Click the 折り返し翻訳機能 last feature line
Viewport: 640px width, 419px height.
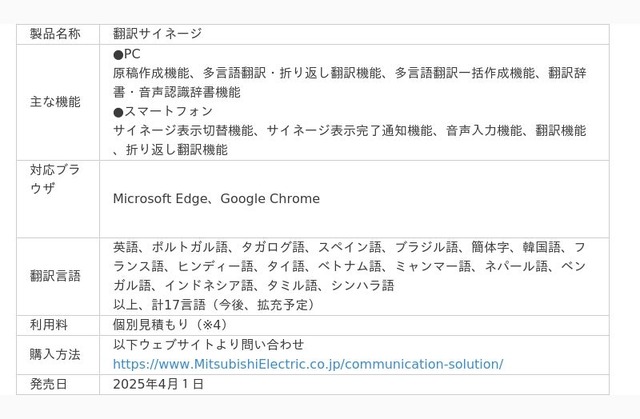click(171, 150)
